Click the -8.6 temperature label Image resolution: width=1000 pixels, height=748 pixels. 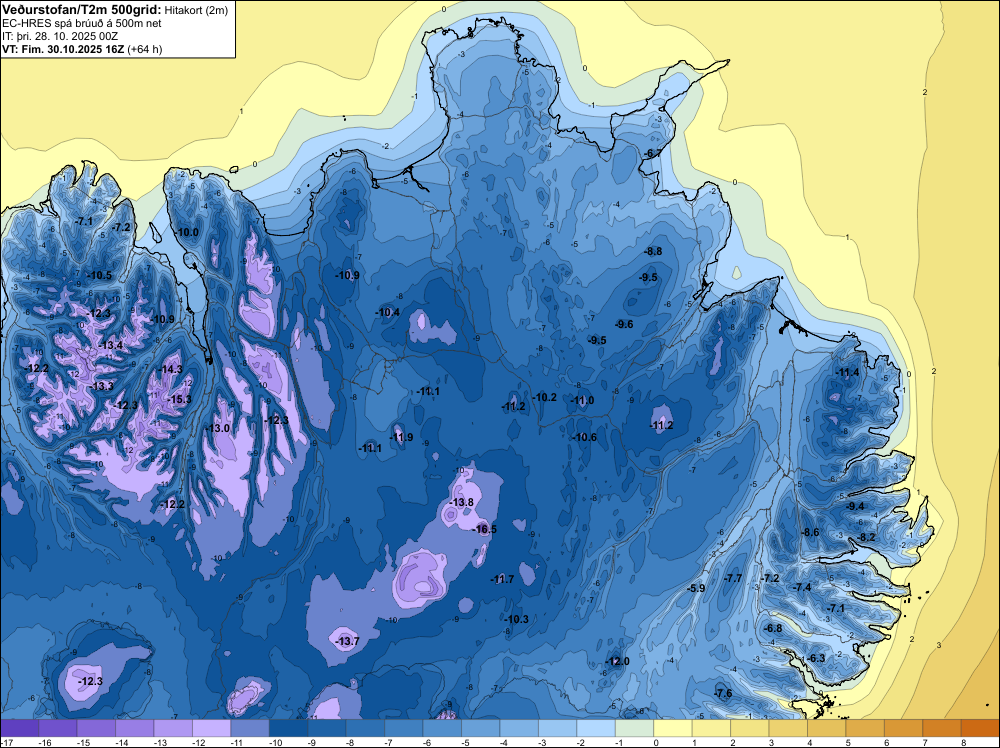(x=810, y=532)
